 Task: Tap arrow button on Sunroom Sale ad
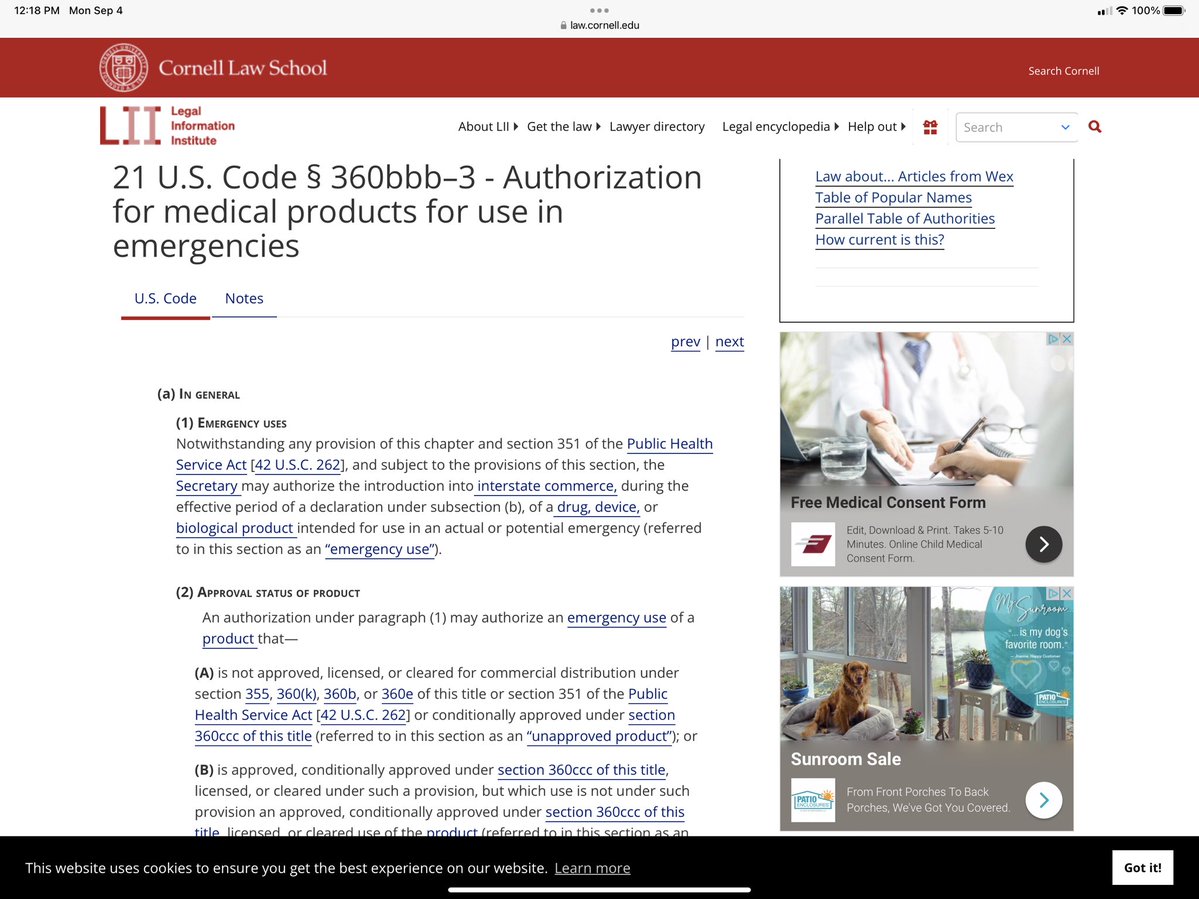1043,800
